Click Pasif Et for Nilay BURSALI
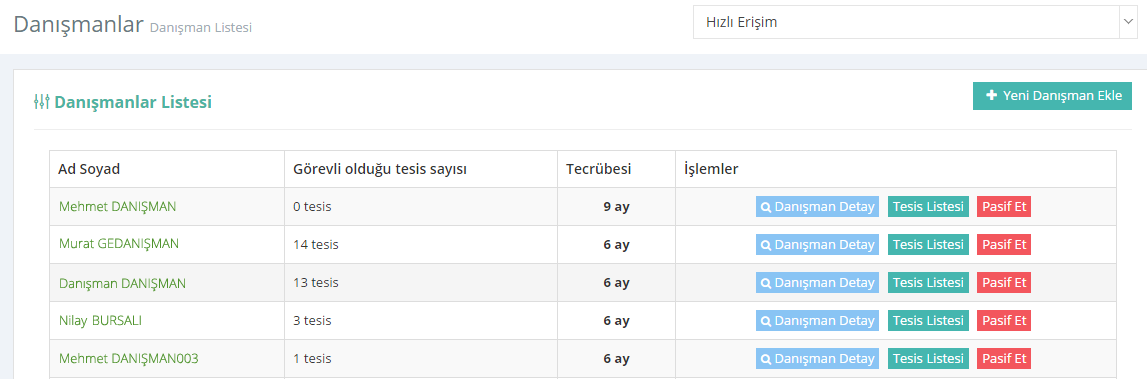Viewport: 1148px width, 379px height. (1004, 321)
